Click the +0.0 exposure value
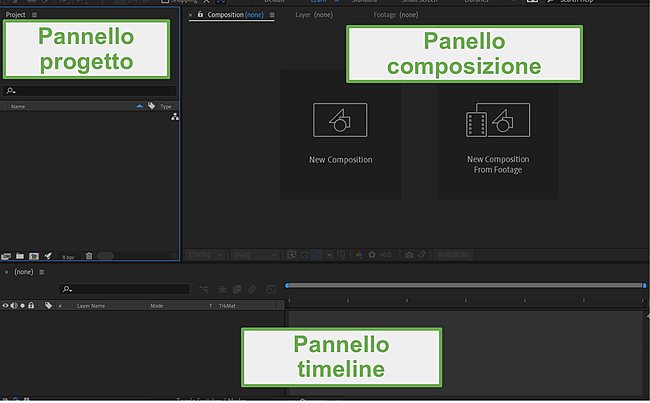This screenshot has width=650, height=403. pyautogui.click(x=385, y=255)
